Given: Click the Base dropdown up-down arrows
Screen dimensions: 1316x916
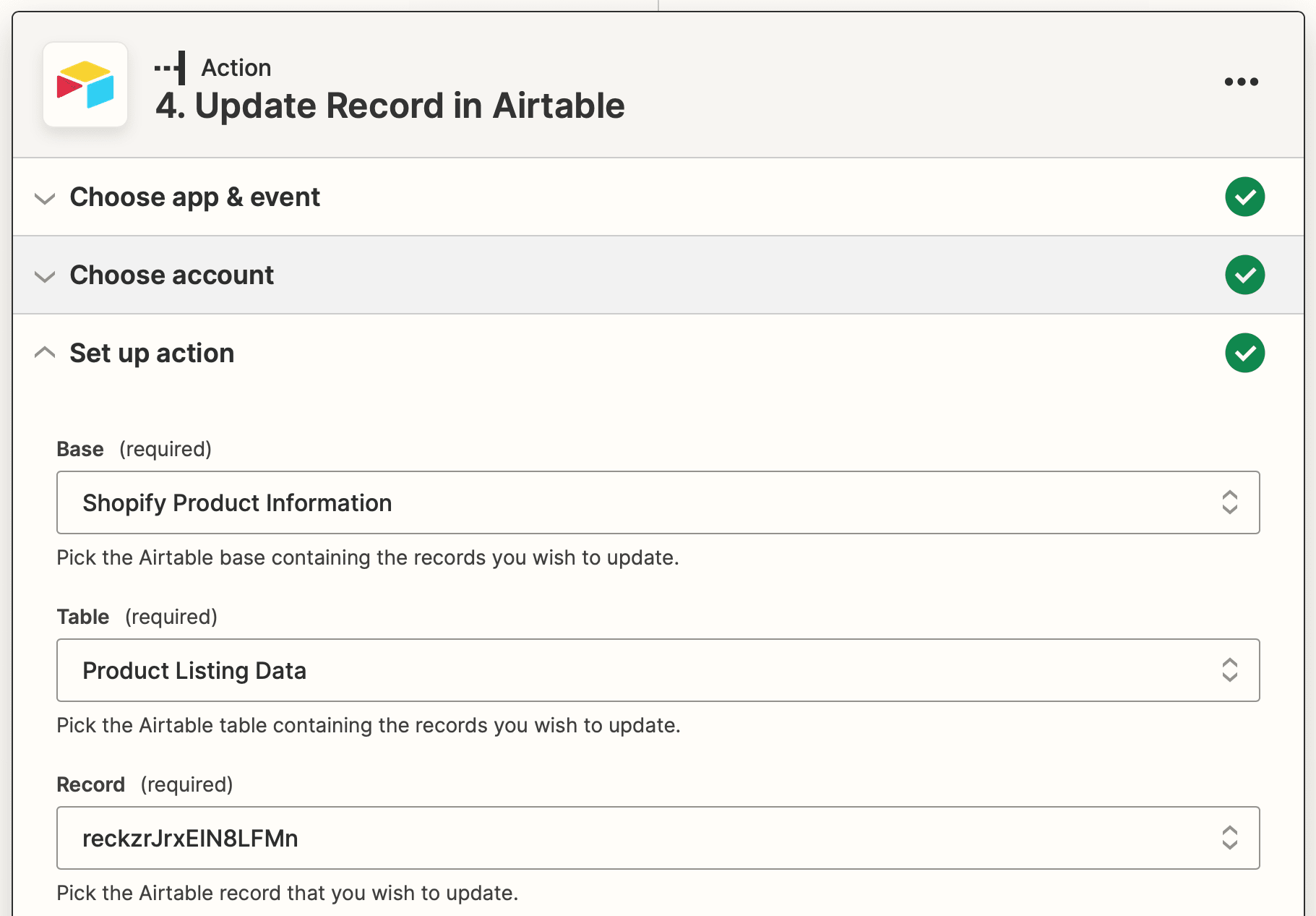Looking at the screenshot, I should (1229, 502).
